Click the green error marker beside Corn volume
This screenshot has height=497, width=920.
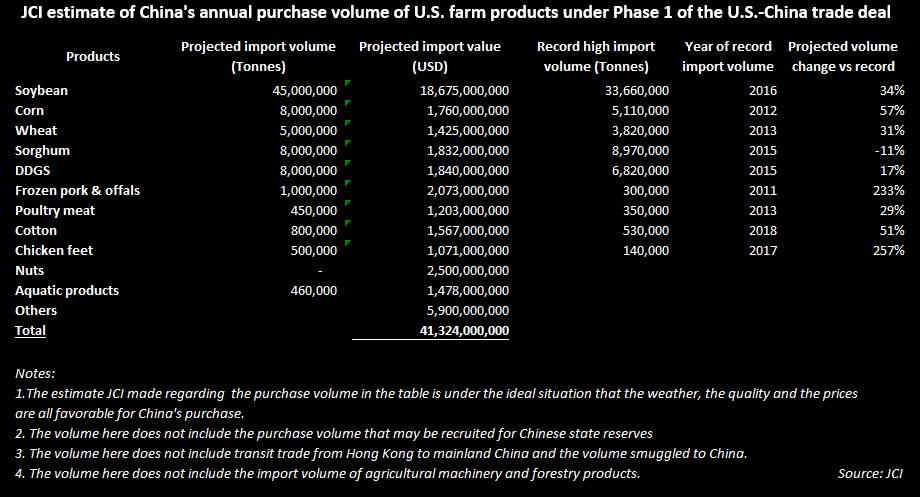(x=348, y=103)
